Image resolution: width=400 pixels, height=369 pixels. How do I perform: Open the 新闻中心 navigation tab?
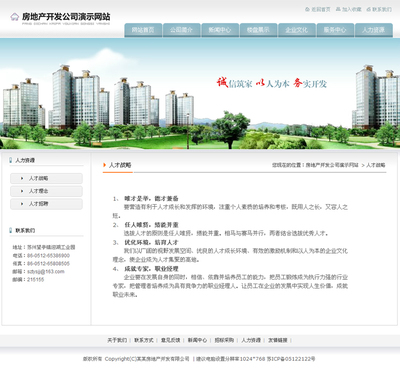click(220, 30)
